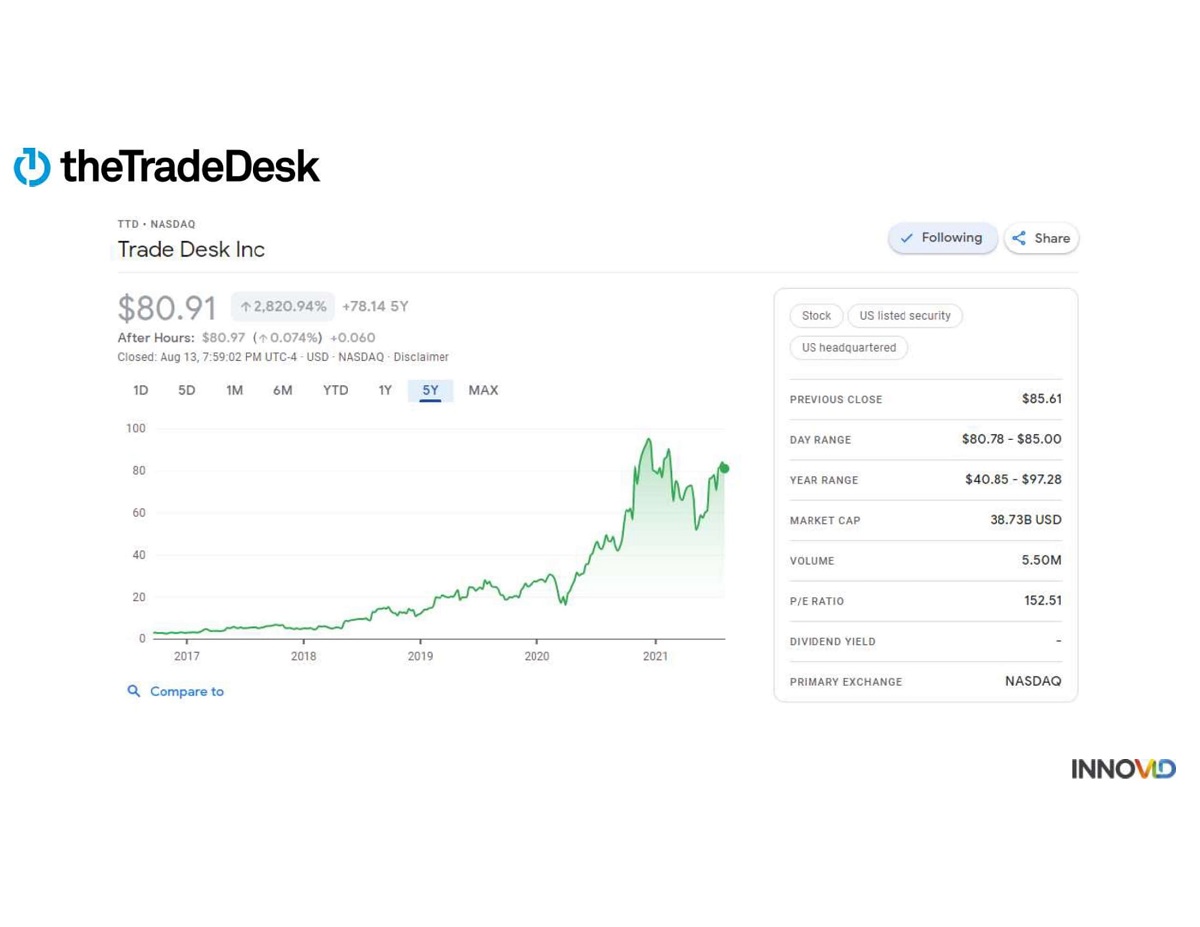
Task: Click the Compare to magnifier icon
Action: pyautogui.click(x=133, y=691)
